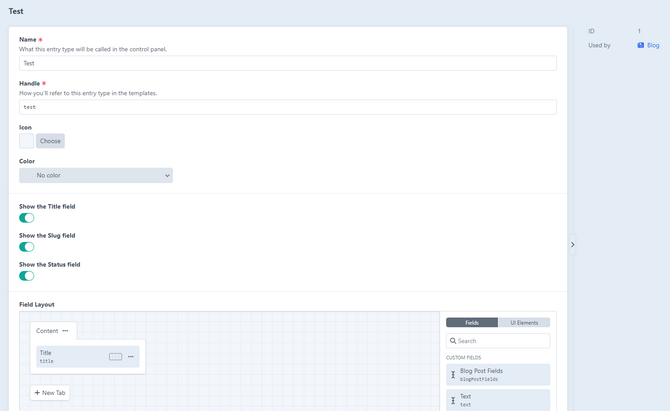The image size is (670, 411).
Task: Click the text-type icon on the Text field
Action: click(453, 400)
